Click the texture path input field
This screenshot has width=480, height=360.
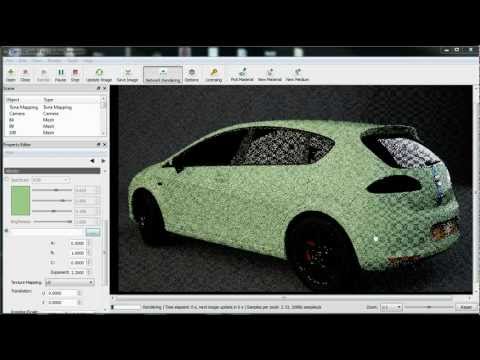[x=47, y=232]
